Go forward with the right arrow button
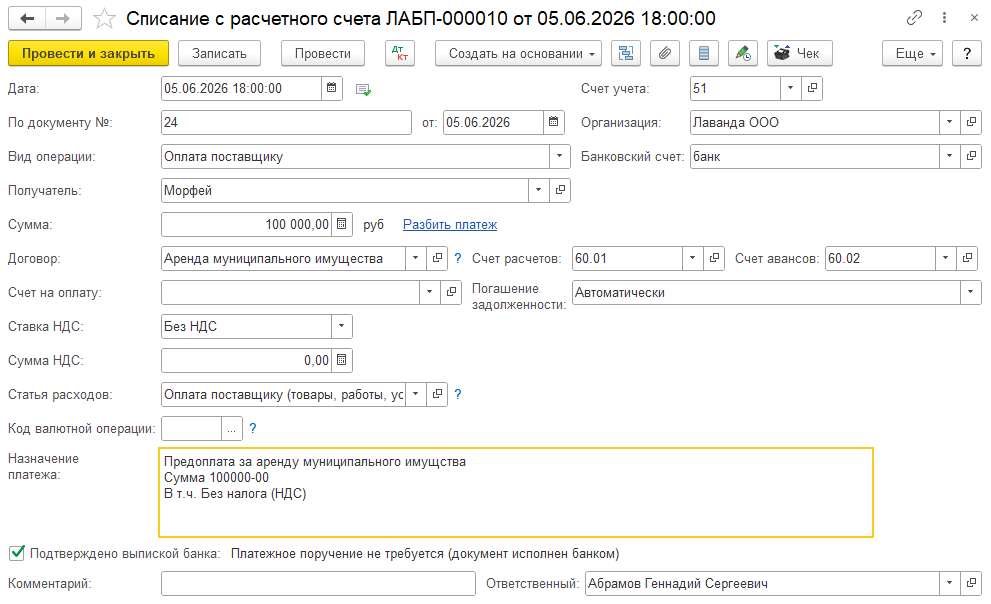Viewport: 991px width, 604px height. coord(63,18)
